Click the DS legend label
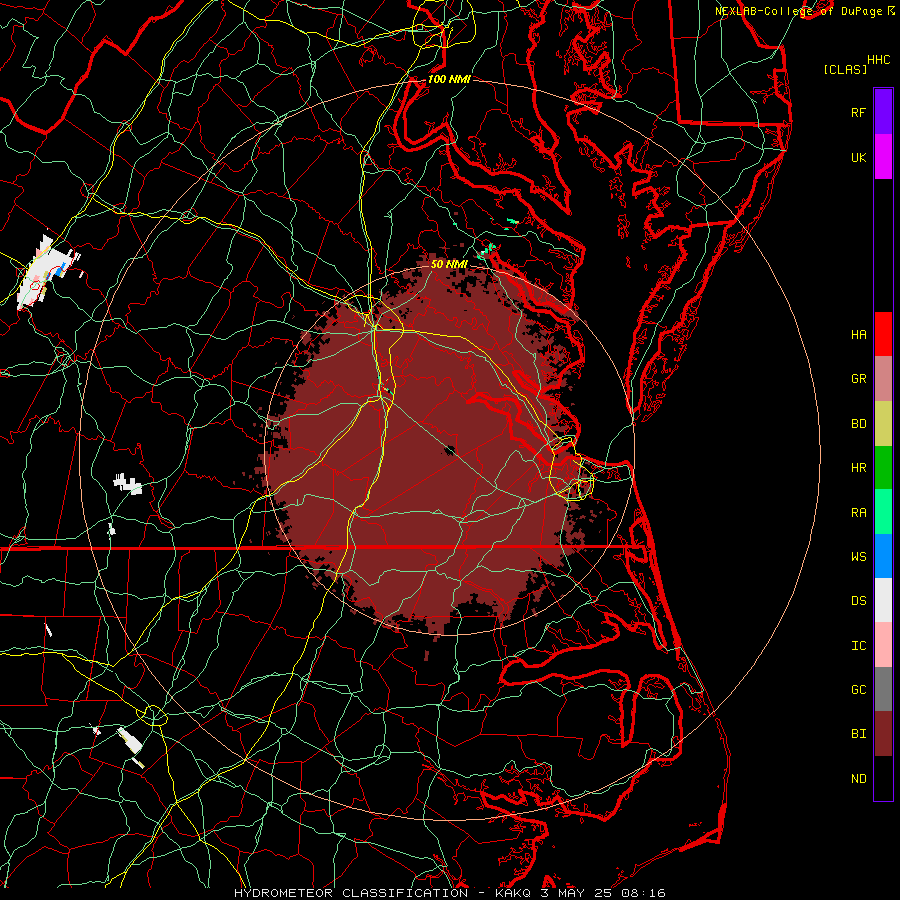 (x=858, y=601)
